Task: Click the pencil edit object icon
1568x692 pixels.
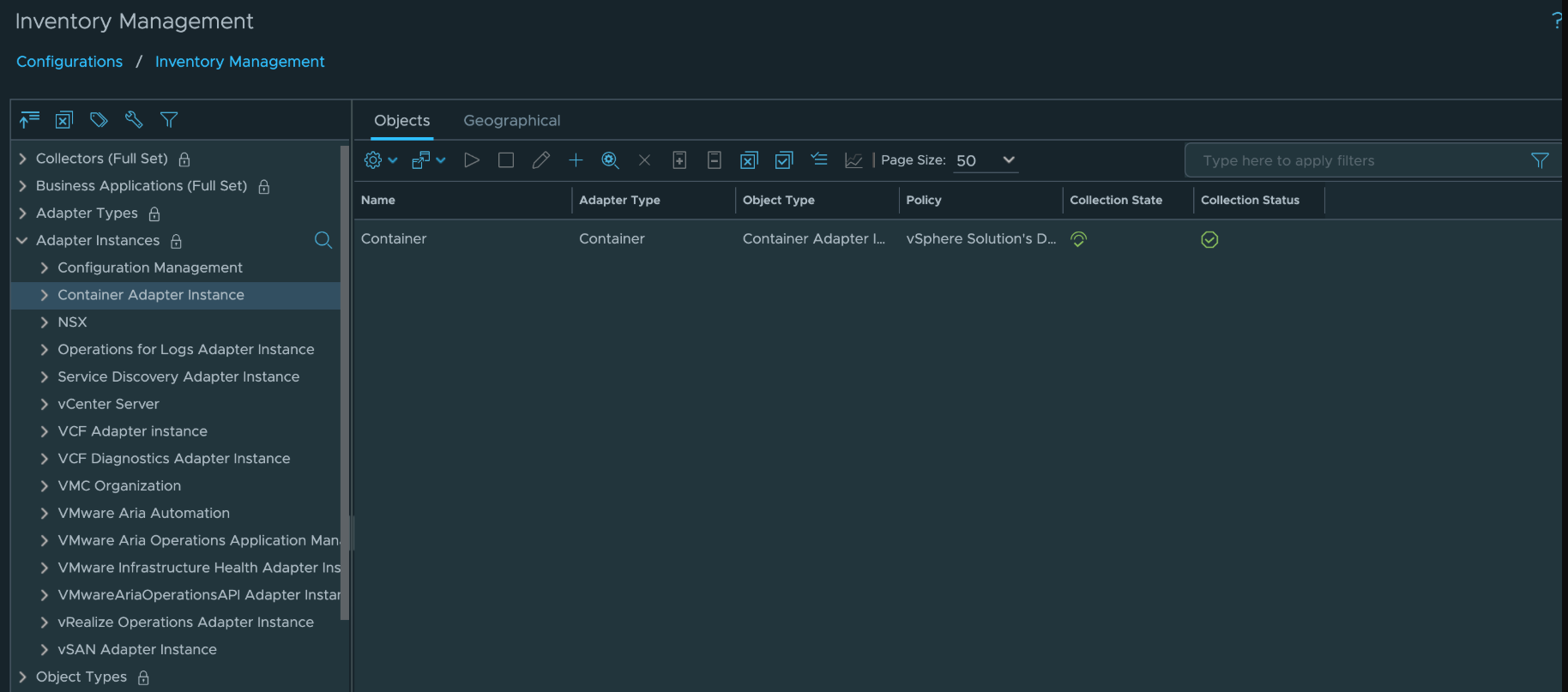Action: [x=540, y=160]
